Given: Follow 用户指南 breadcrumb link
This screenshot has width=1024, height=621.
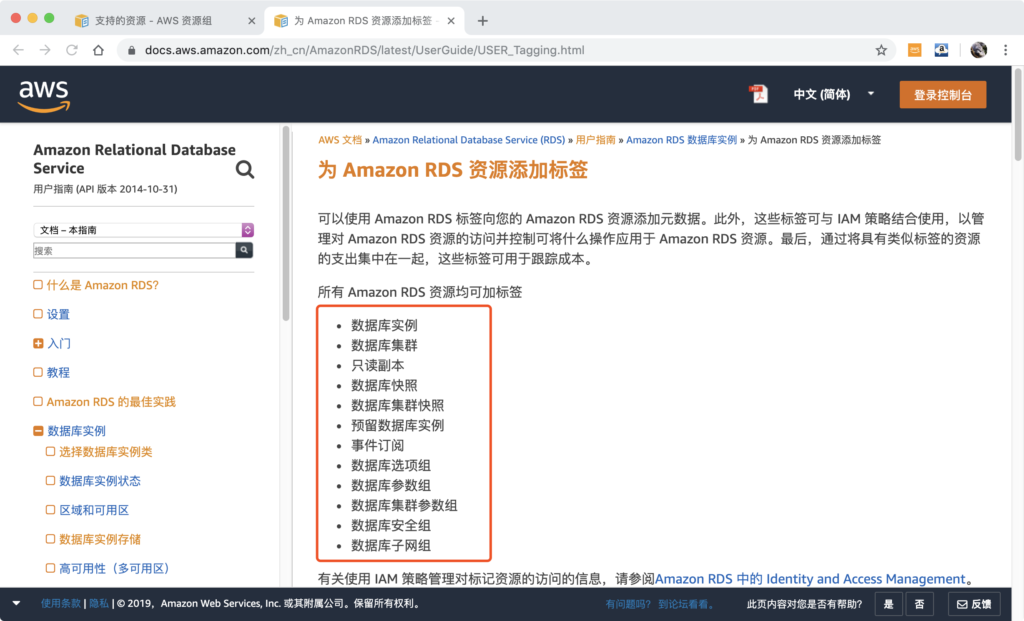Looking at the screenshot, I should 595,140.
